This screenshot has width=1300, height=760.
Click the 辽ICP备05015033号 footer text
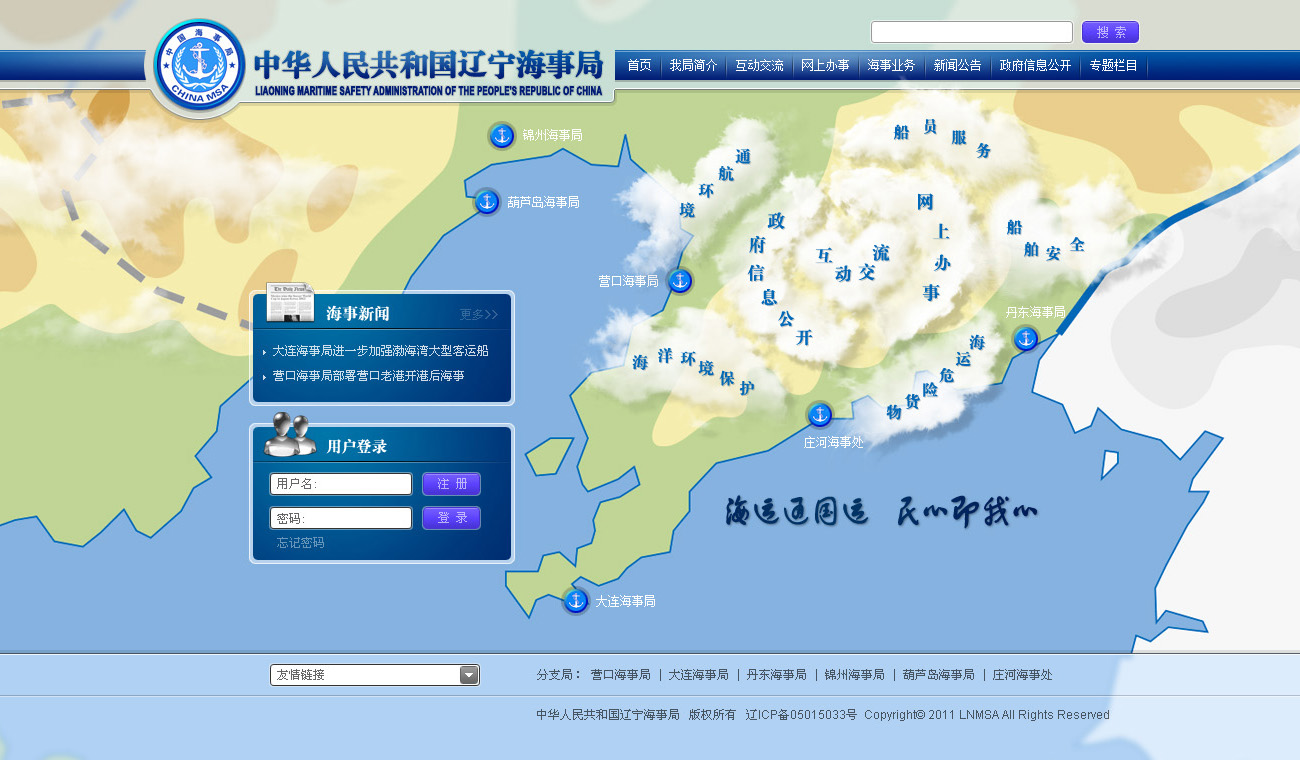tap(801, 715)
